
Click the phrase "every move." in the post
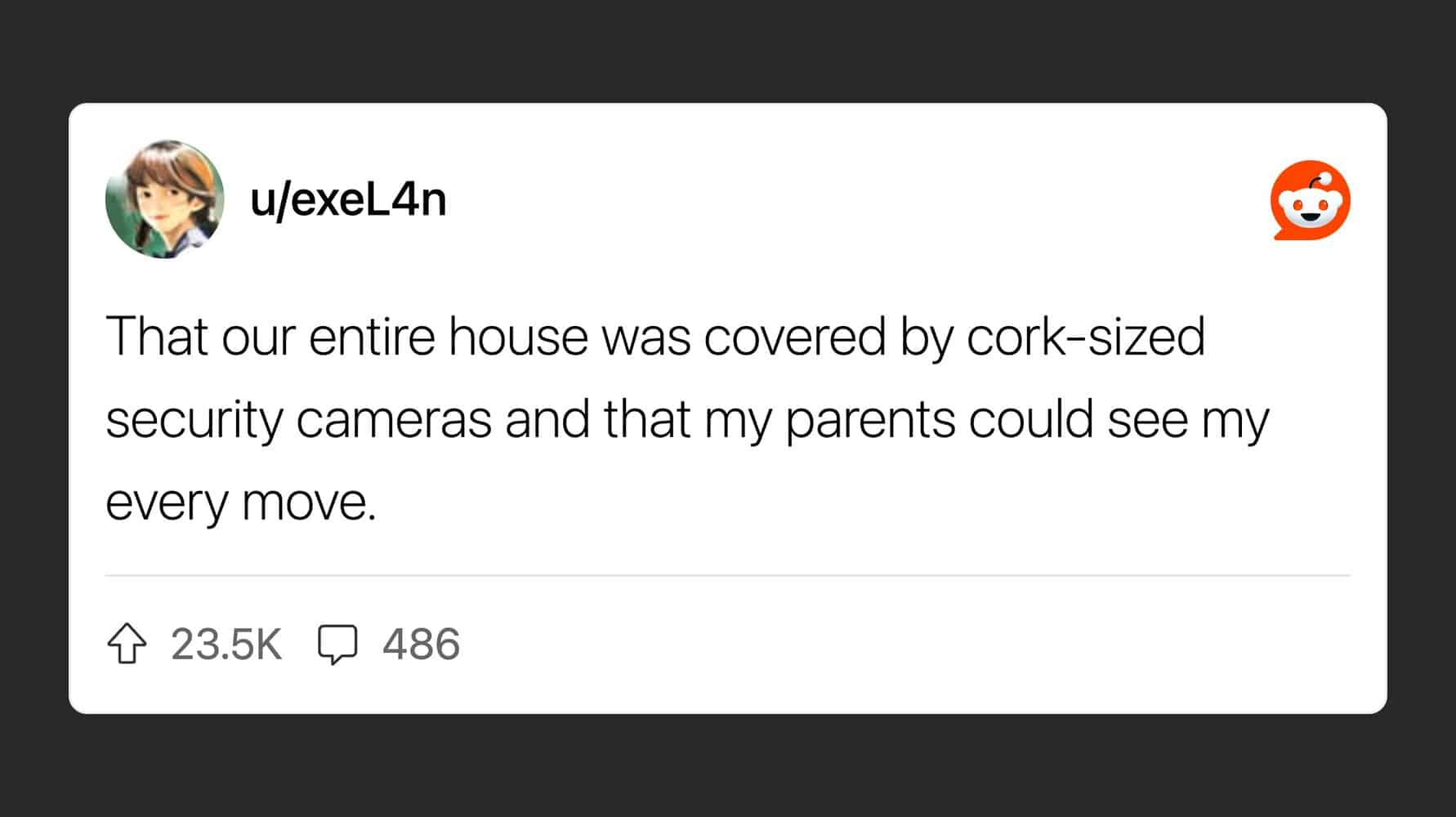(241, 502)
